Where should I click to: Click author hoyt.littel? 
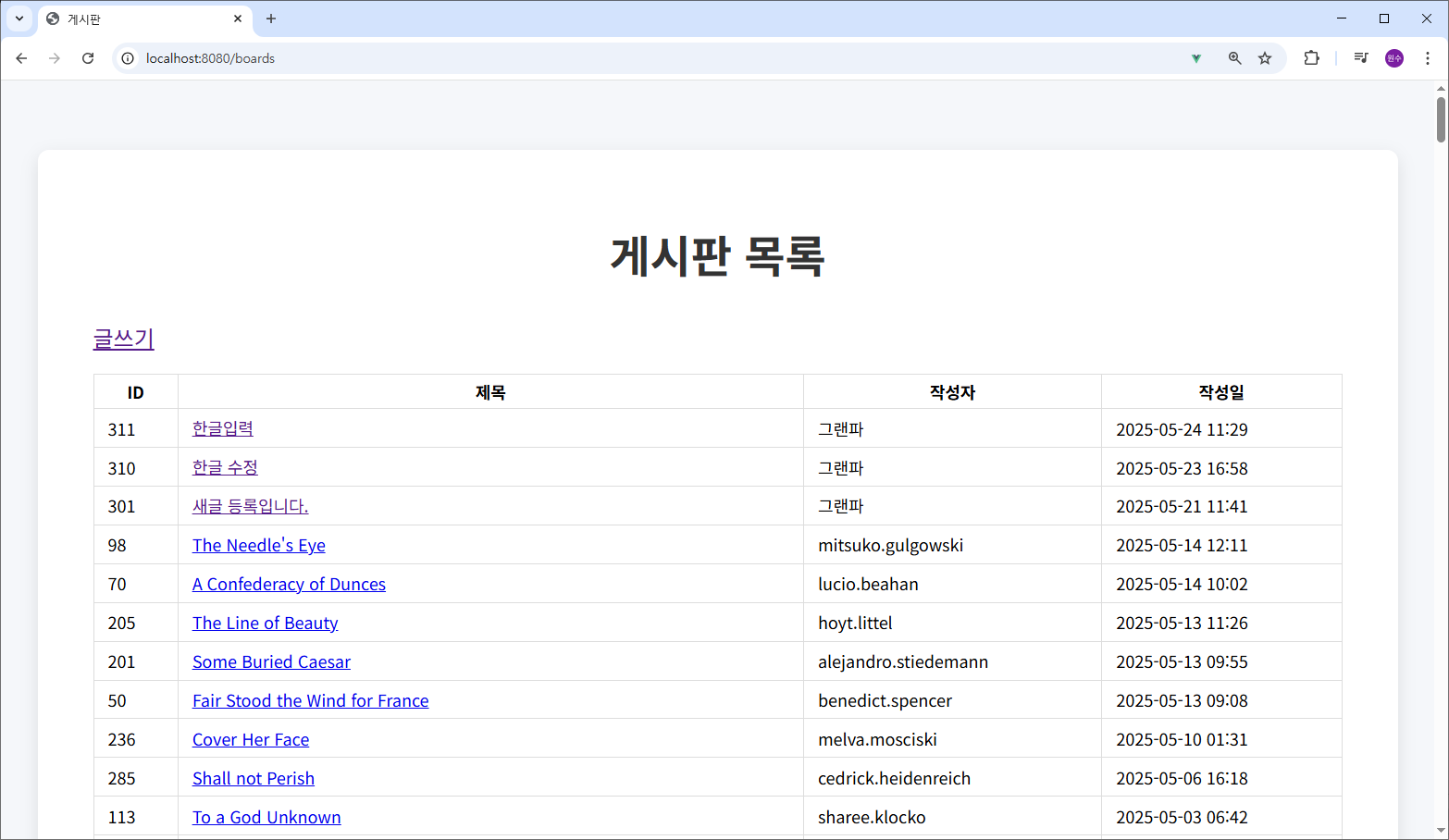(x=855, y=623)
